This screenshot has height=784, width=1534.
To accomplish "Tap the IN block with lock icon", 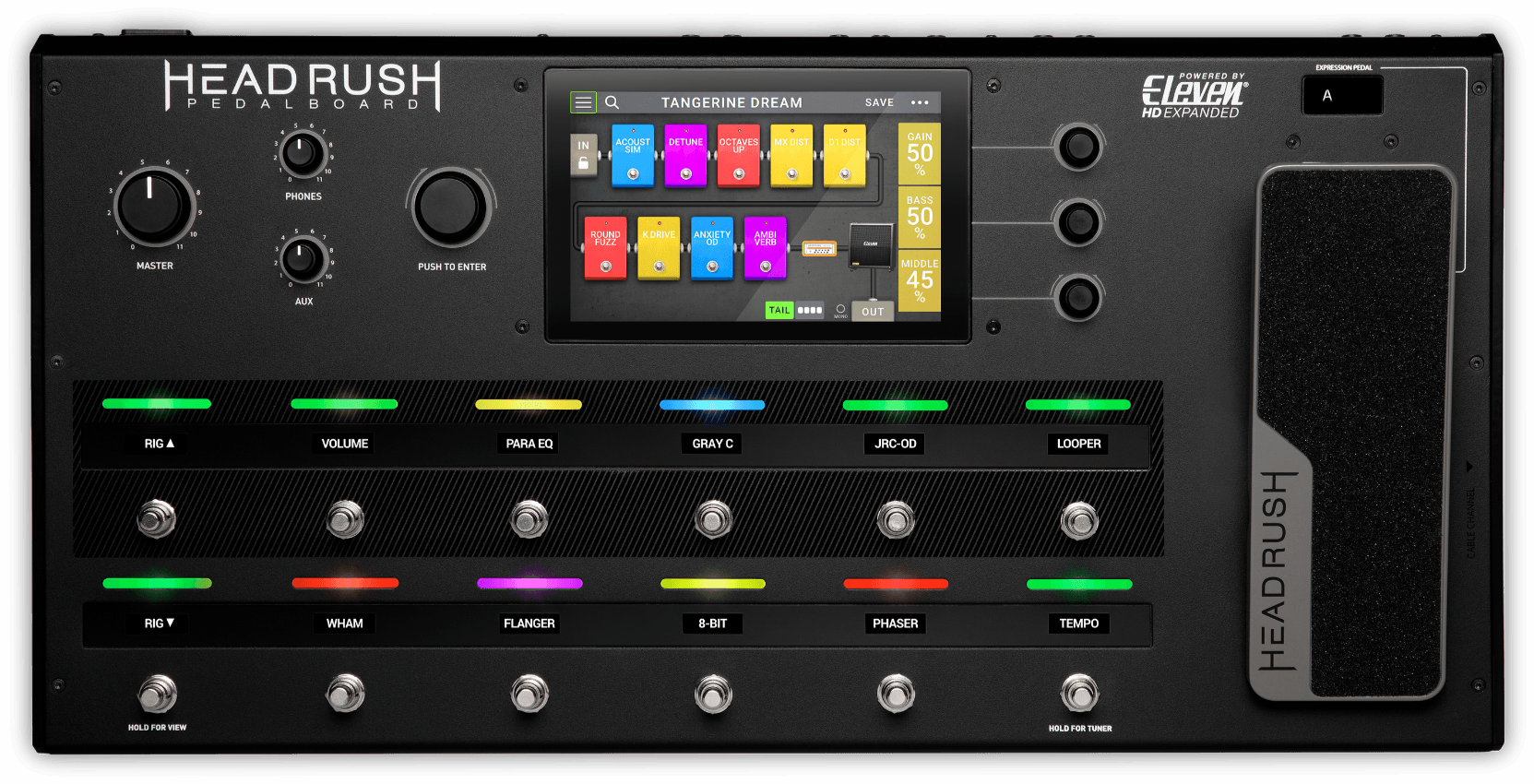I will [x=583, y=155].
